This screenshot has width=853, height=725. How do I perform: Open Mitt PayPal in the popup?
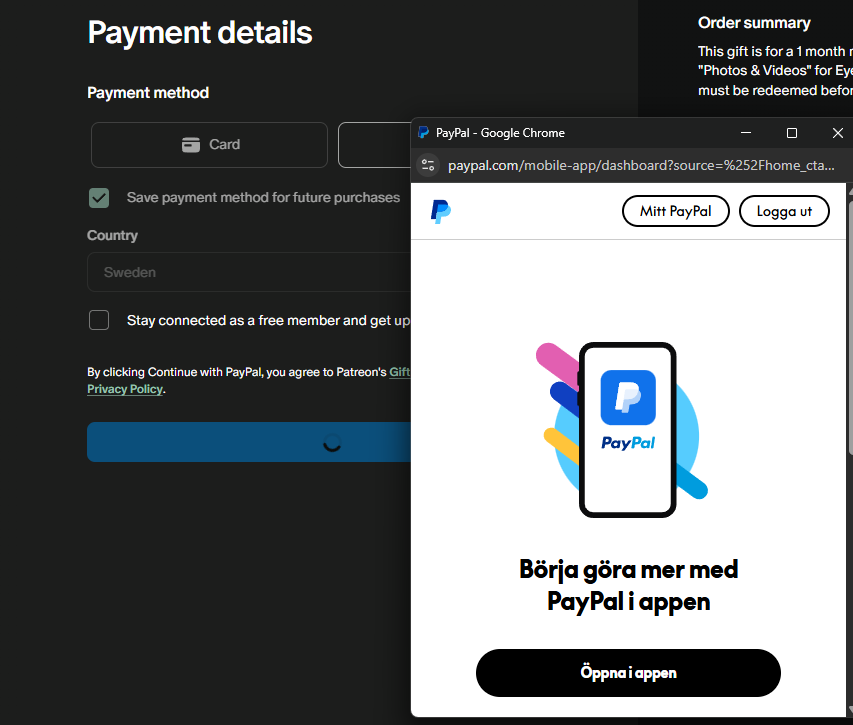[676, 211]
